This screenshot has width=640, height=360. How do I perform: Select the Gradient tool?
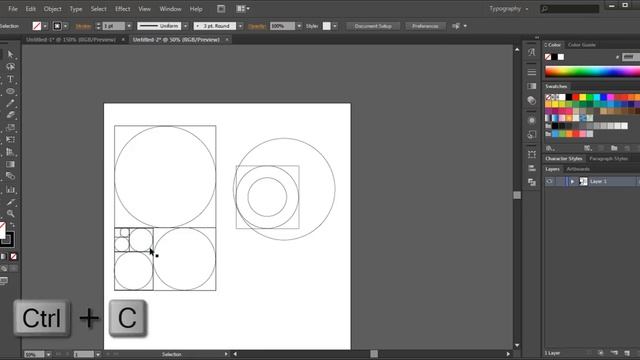pos(10,164)
